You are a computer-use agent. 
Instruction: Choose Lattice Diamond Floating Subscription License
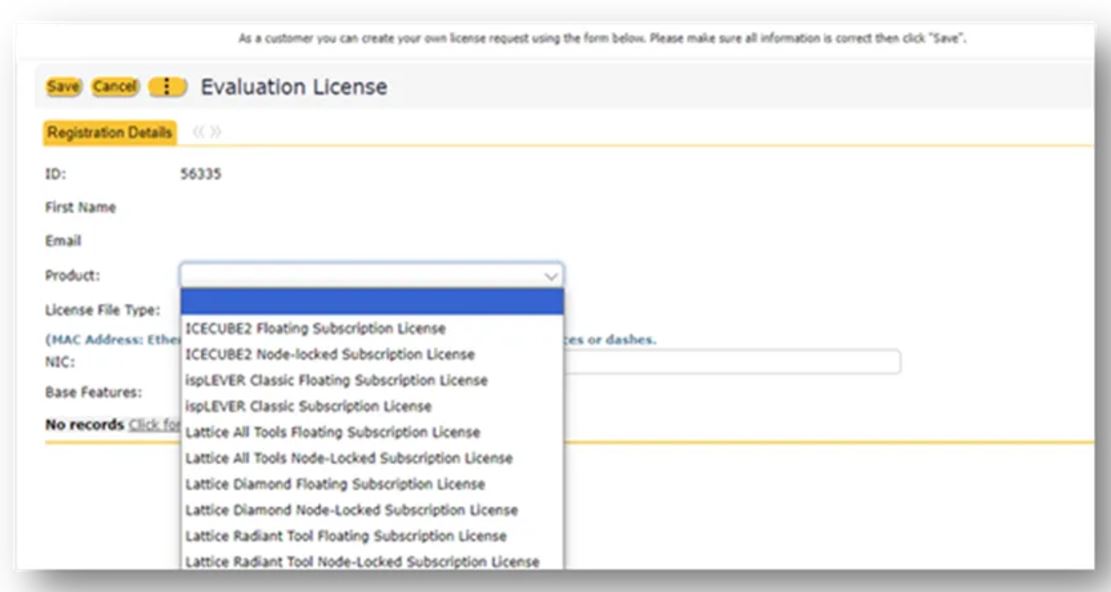[372, 484]
